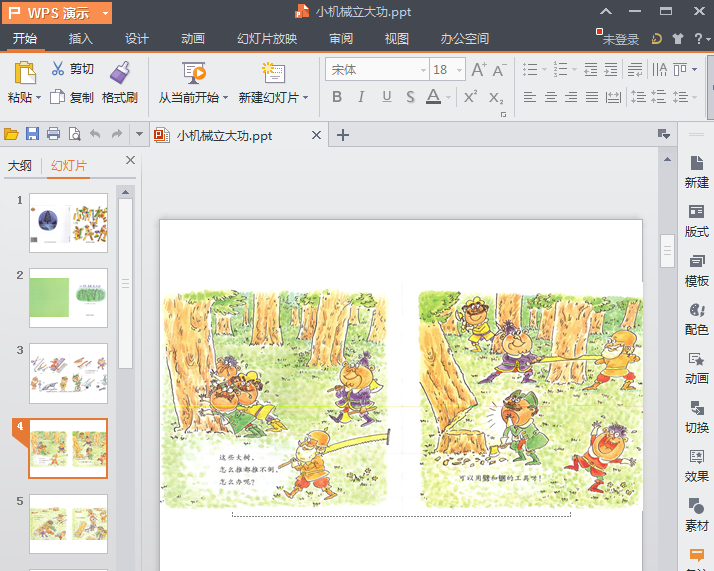Expand 从当前开始 dropdown arrow
Image resolution: width=714 pixels, height=571 pixels.
tap(225, 97)
